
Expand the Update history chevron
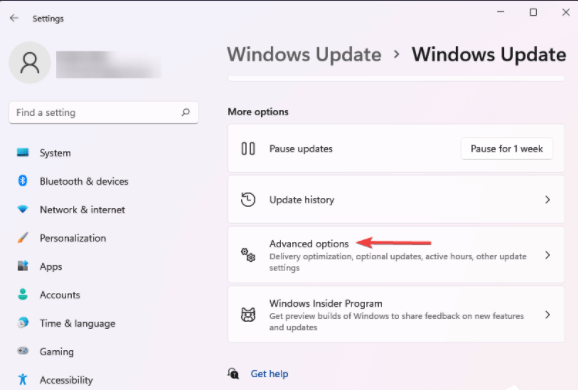click(x=548, y=199)
